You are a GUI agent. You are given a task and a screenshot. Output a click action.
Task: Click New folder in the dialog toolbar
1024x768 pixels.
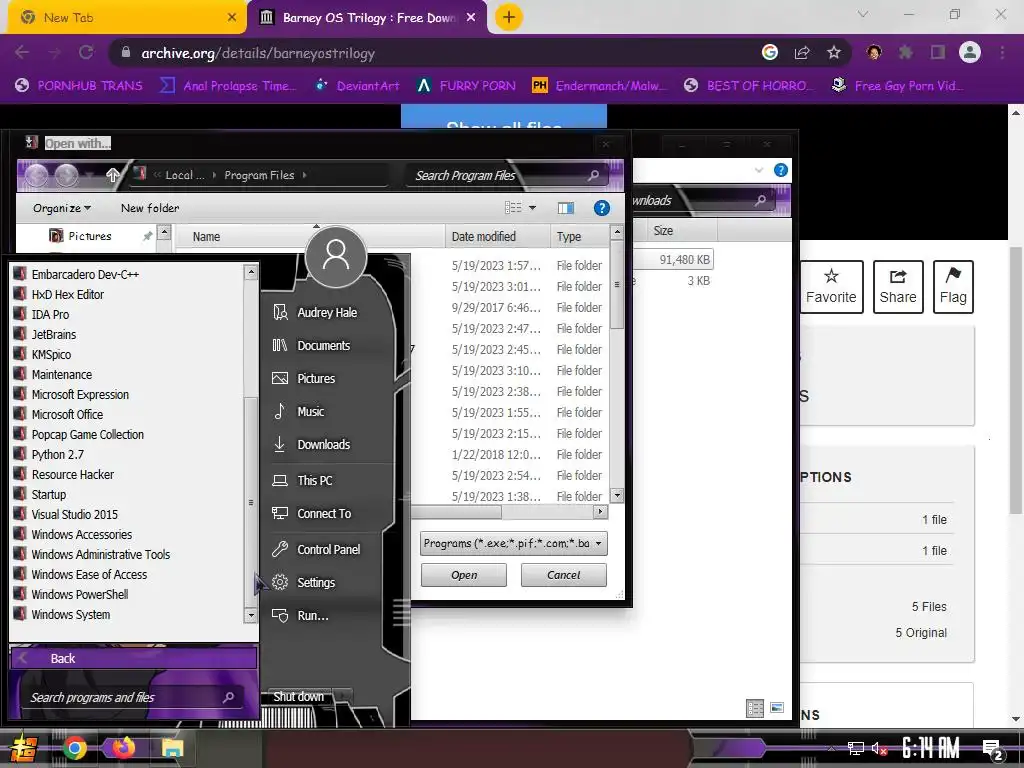click(150, 208)
